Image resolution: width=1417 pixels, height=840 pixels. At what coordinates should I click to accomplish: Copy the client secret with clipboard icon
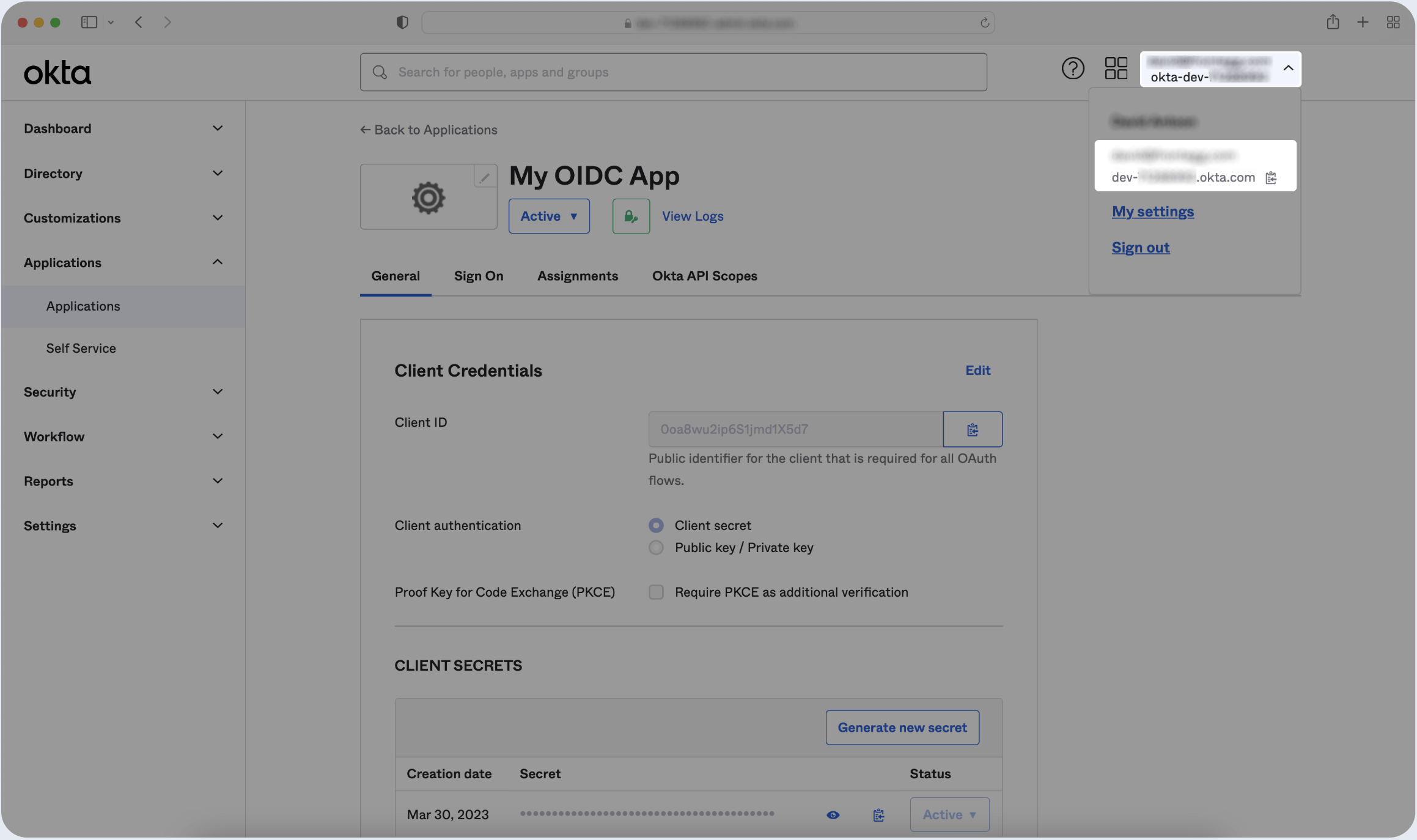878,815
